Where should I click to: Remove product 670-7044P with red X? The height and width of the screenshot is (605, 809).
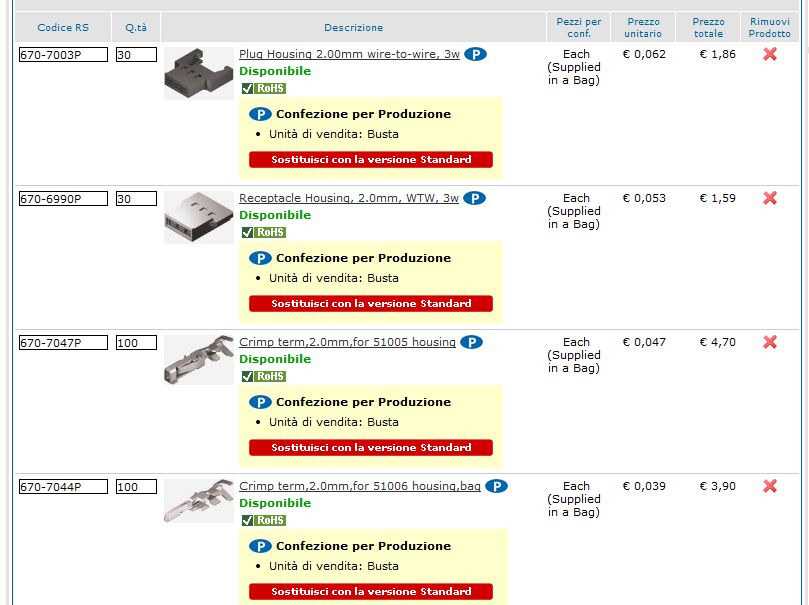(770, 485)
